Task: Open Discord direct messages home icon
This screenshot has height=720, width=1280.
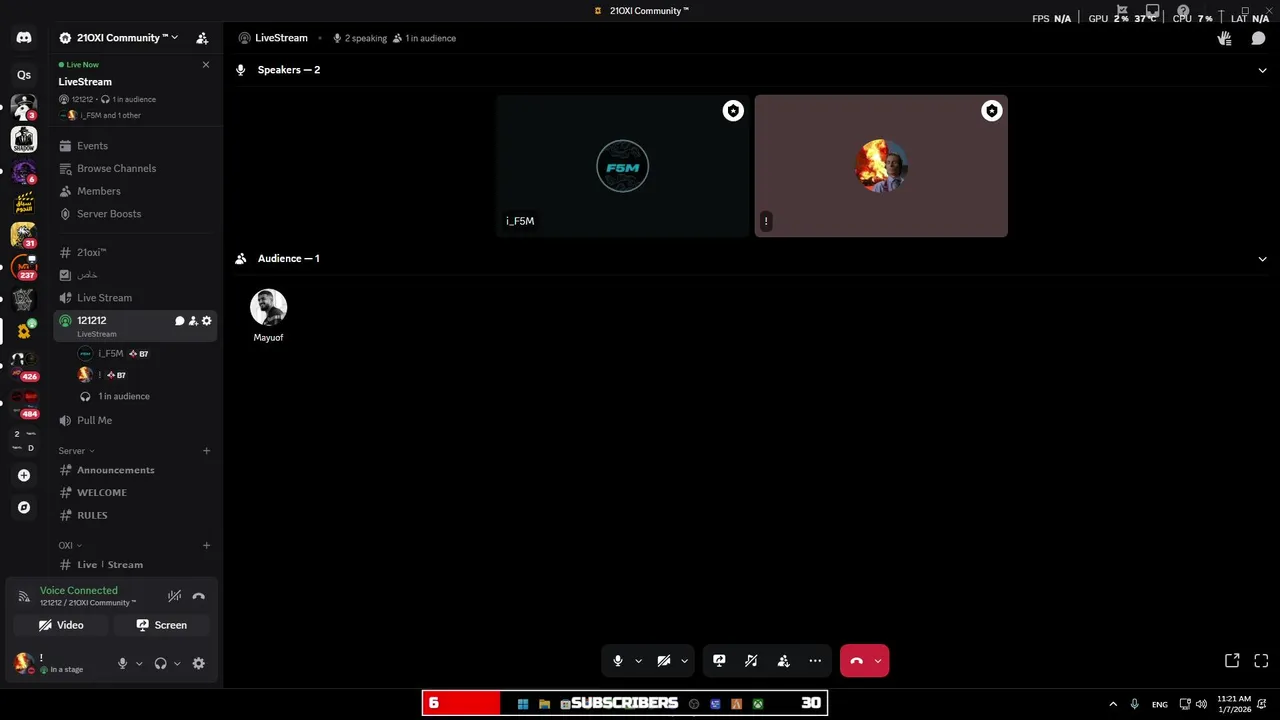Action: (x=24, y=38)
